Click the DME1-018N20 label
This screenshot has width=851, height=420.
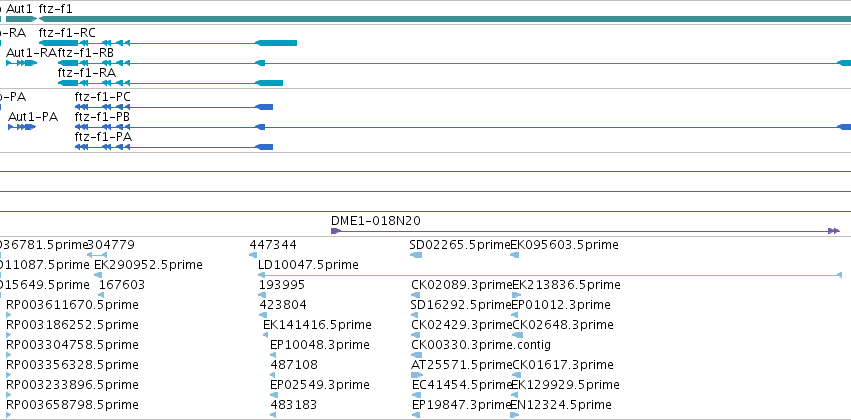pyautogui.click(x=376, y=221)
